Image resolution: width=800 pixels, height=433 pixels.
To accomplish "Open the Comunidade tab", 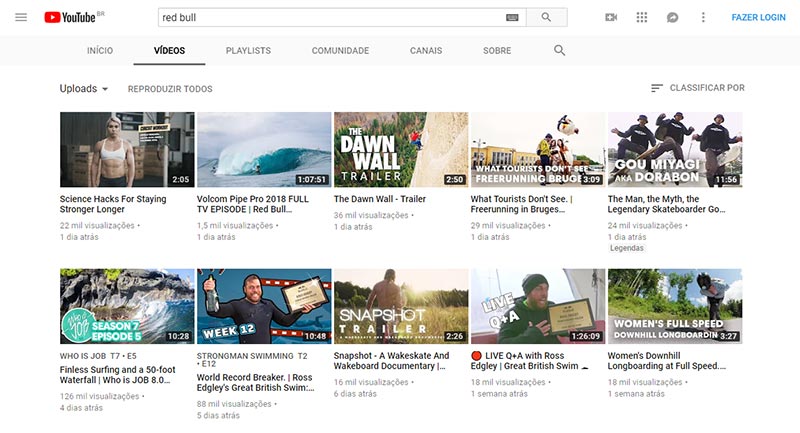I will tap(340, 50).
